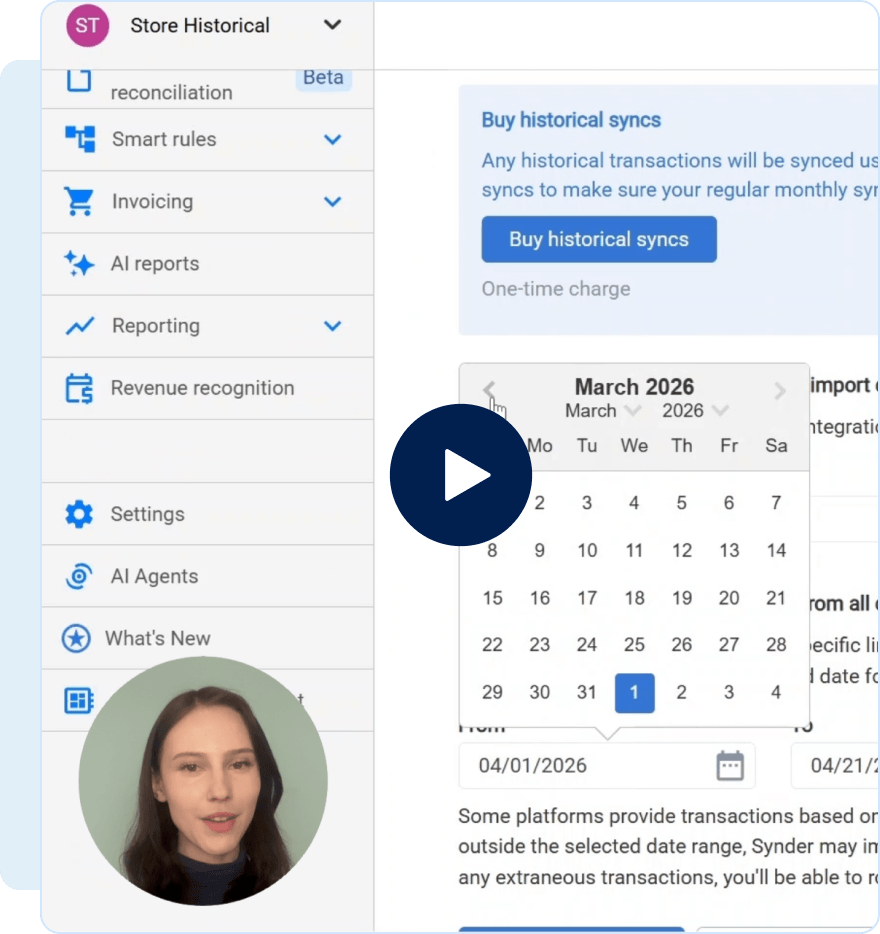Click the Invoicing cart icon
880x934 pixels.
tap(79, 201)
